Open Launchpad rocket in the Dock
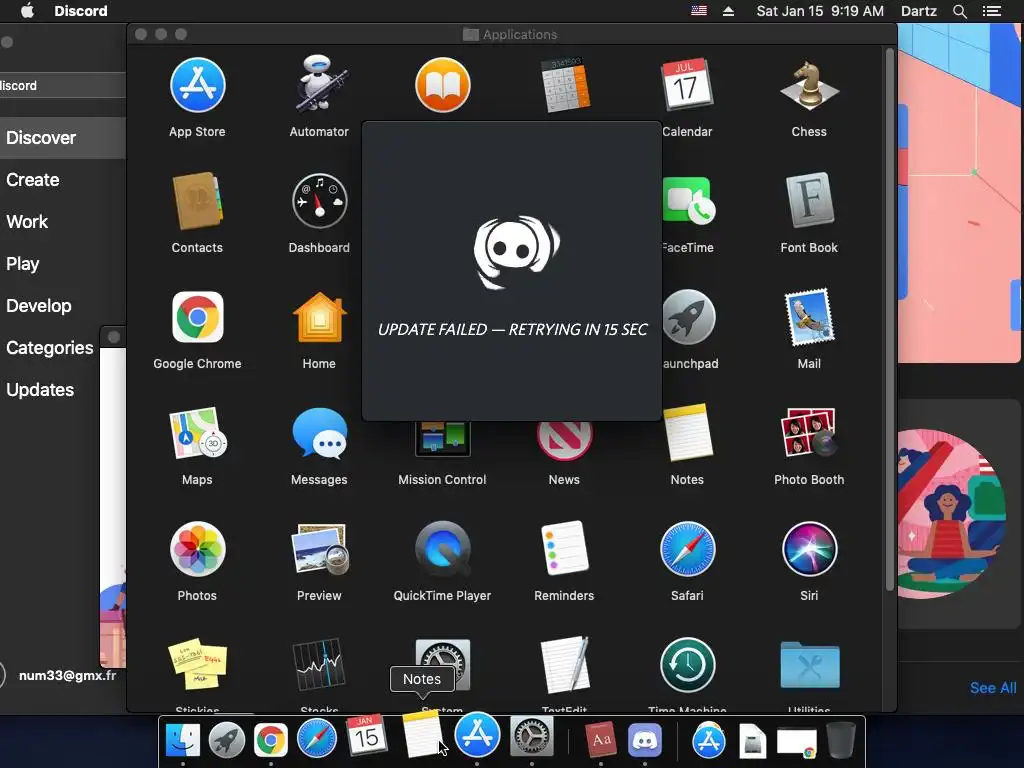This screenshot has width=1024, height=768. pos(227,739)
